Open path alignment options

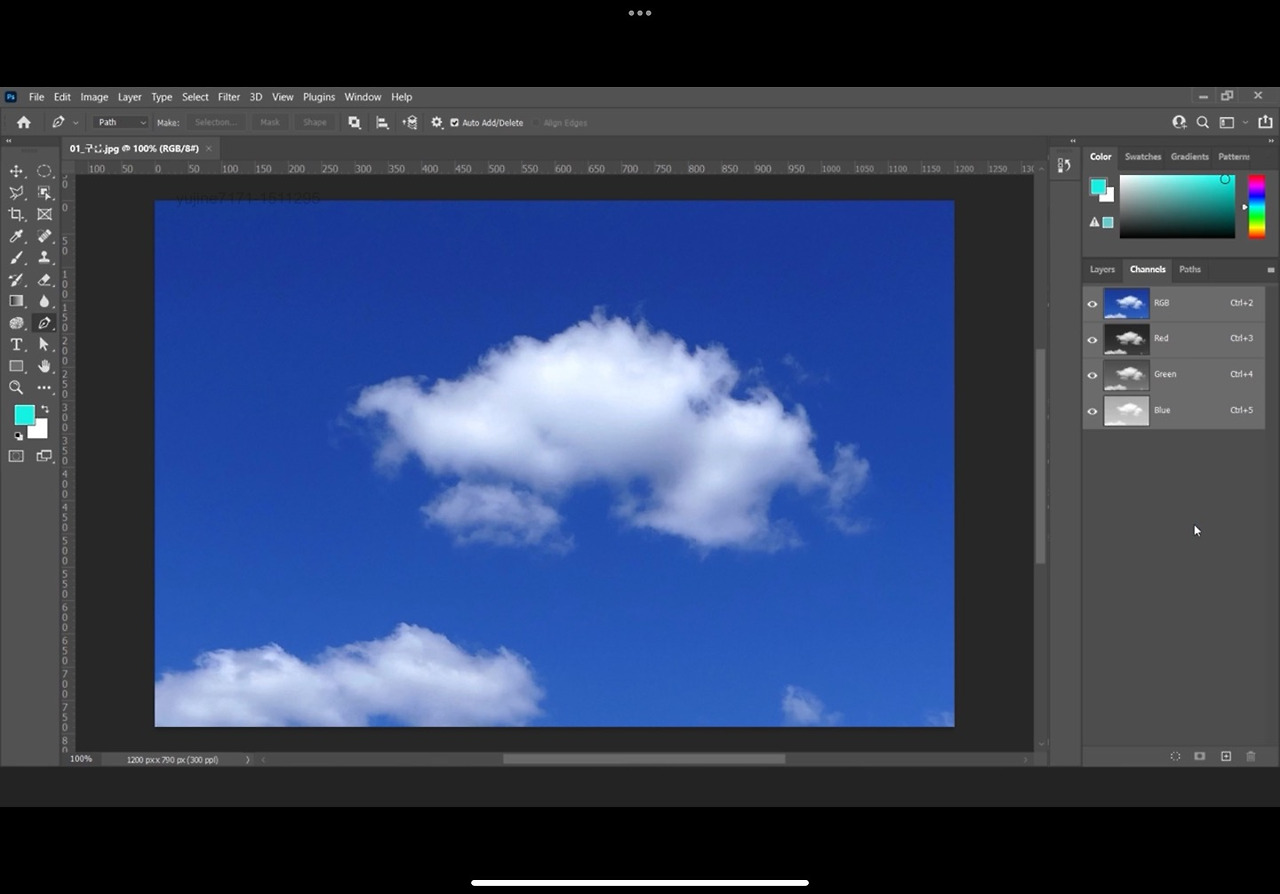point(382,122)
